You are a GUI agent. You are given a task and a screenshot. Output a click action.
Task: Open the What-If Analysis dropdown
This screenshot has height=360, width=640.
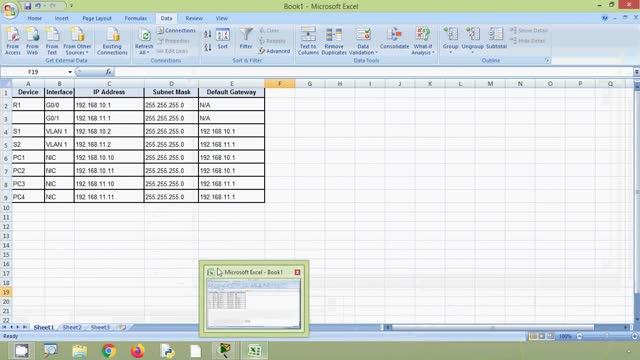click(x=422, y=41)
